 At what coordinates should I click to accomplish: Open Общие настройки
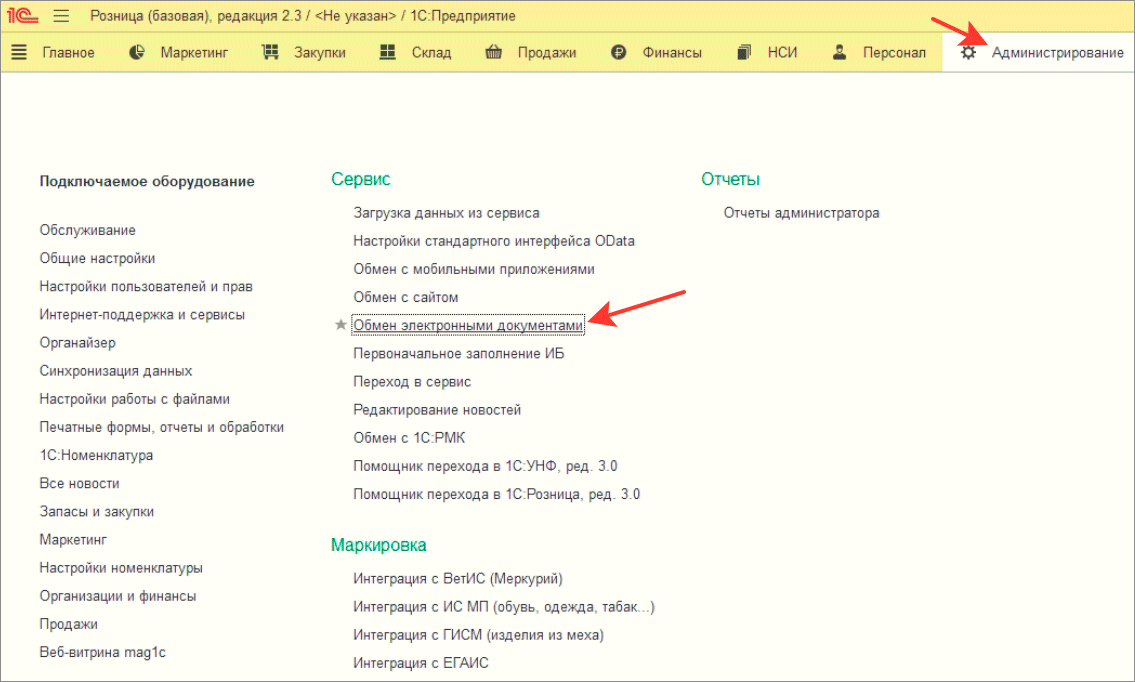tap(97, 258)
